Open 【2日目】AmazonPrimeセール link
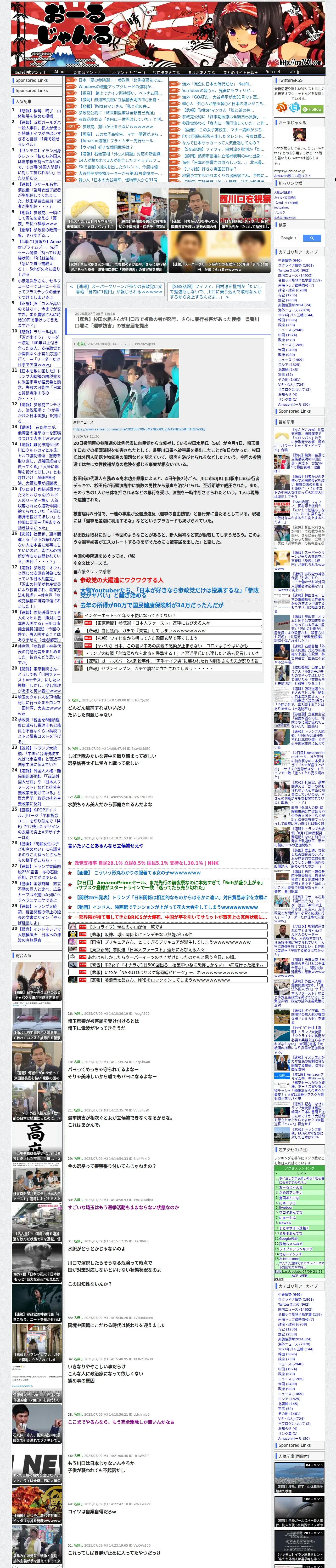 169,885
